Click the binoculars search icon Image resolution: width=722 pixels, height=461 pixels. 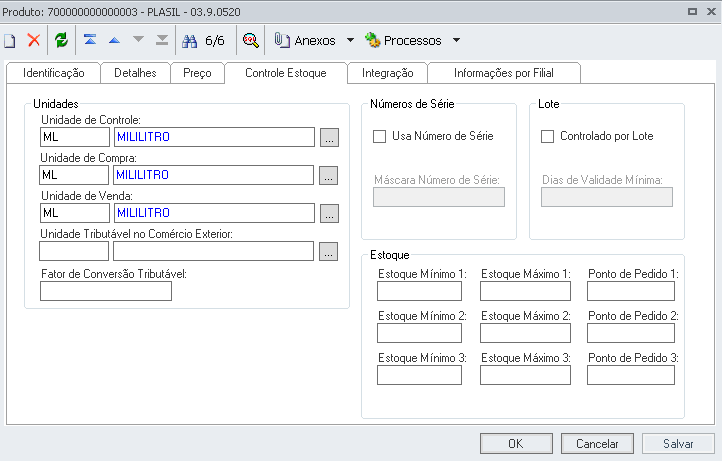point(190,41)
